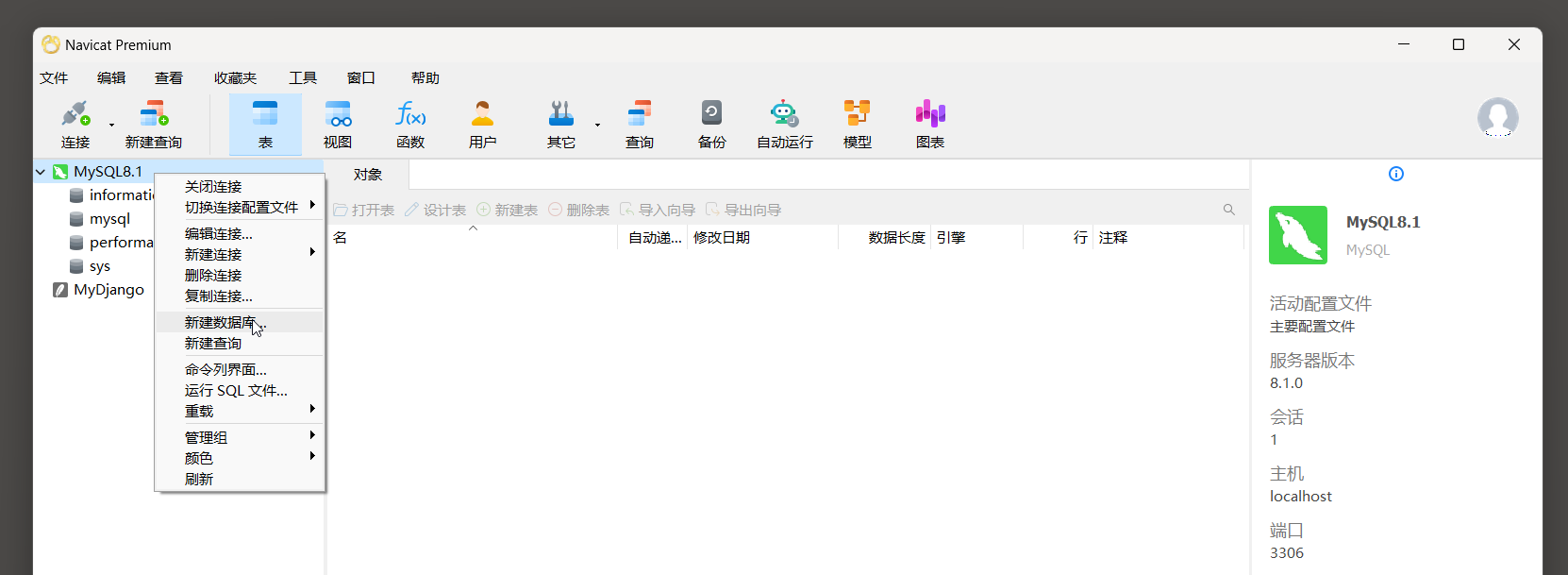
Task: Expand the 其它 dropdown arrow
Action: point(597,125)
